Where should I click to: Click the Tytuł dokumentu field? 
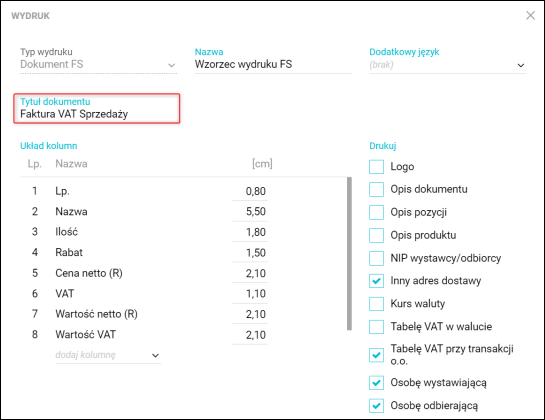[x=97, y=108]
